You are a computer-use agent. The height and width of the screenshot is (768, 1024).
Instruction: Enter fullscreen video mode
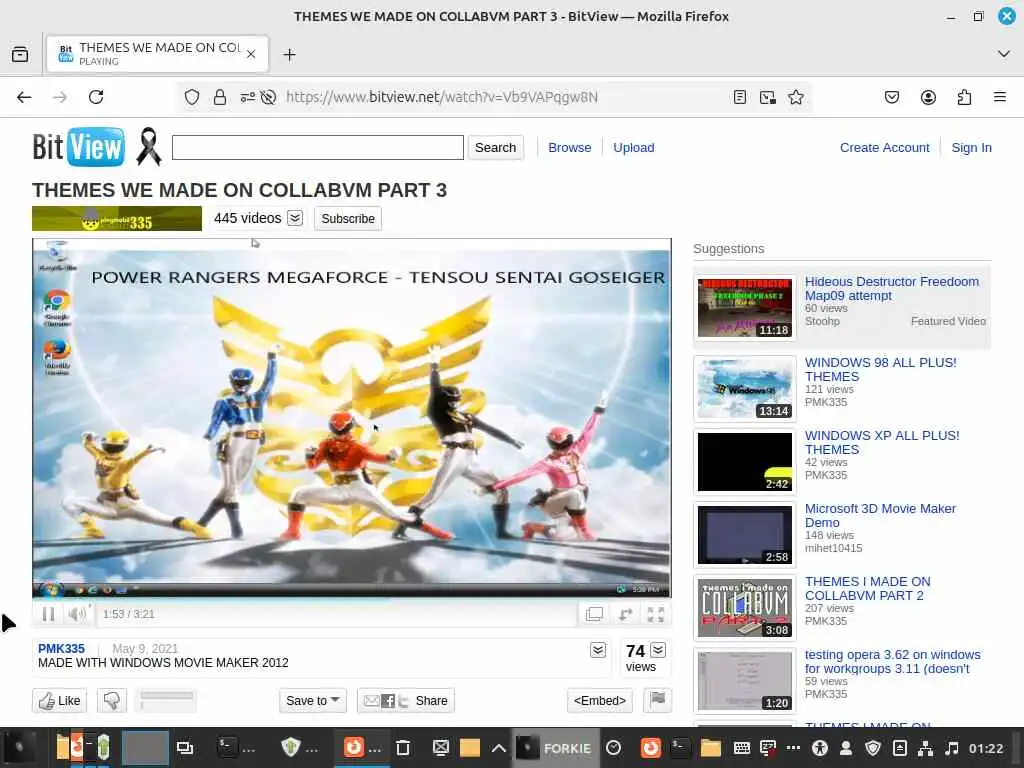[x=656, y=614]
